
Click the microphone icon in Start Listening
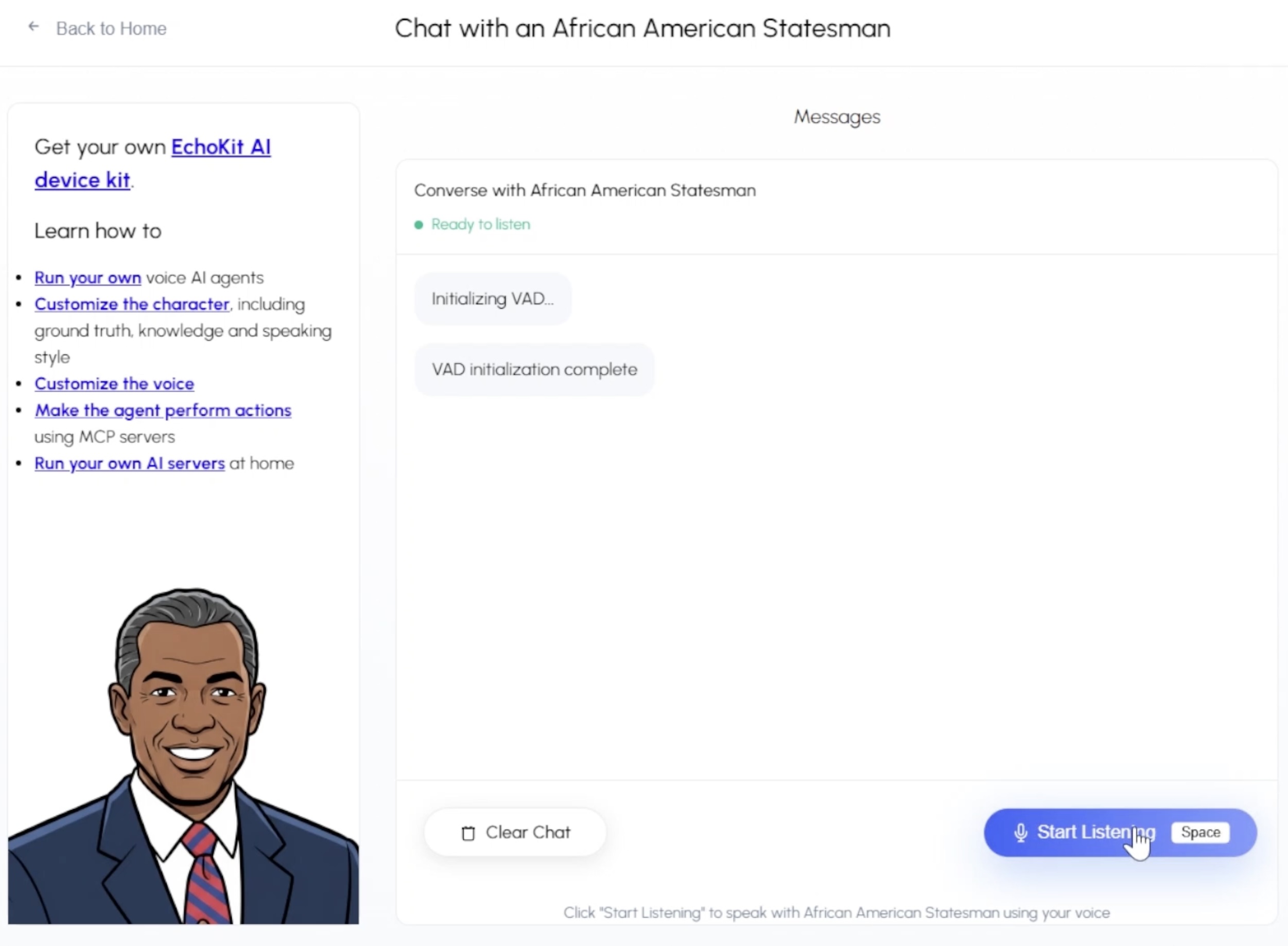tap(1020, 833)
